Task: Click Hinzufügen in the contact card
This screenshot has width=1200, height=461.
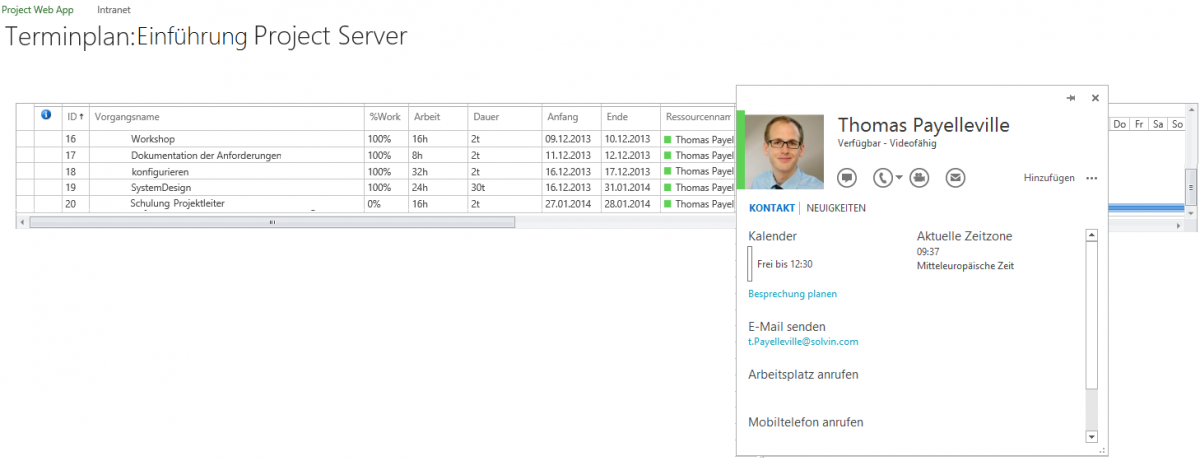Action: pyautogui.click(x=1049, y=178)
